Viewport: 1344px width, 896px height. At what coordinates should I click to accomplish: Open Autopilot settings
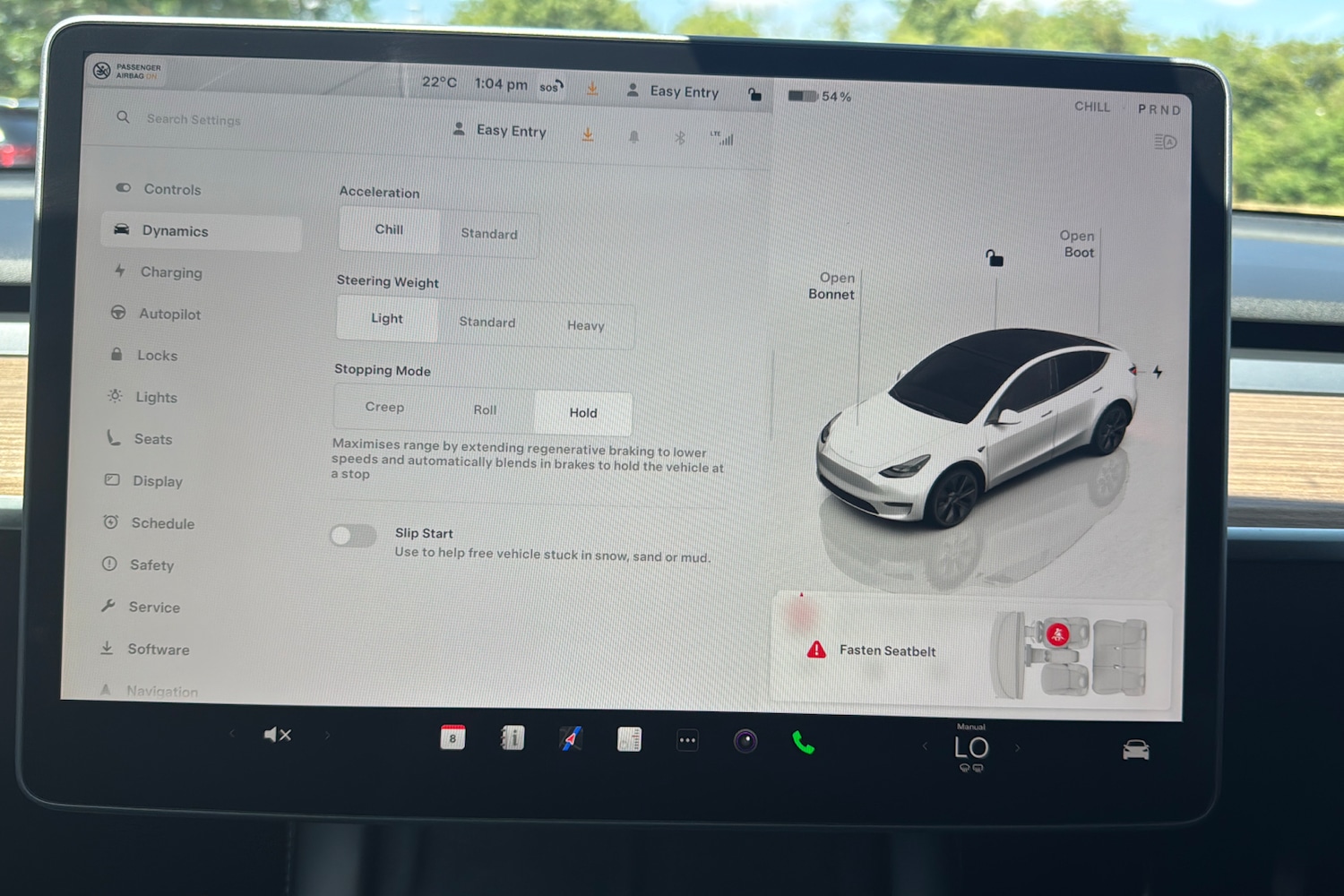tap(156, 314)
